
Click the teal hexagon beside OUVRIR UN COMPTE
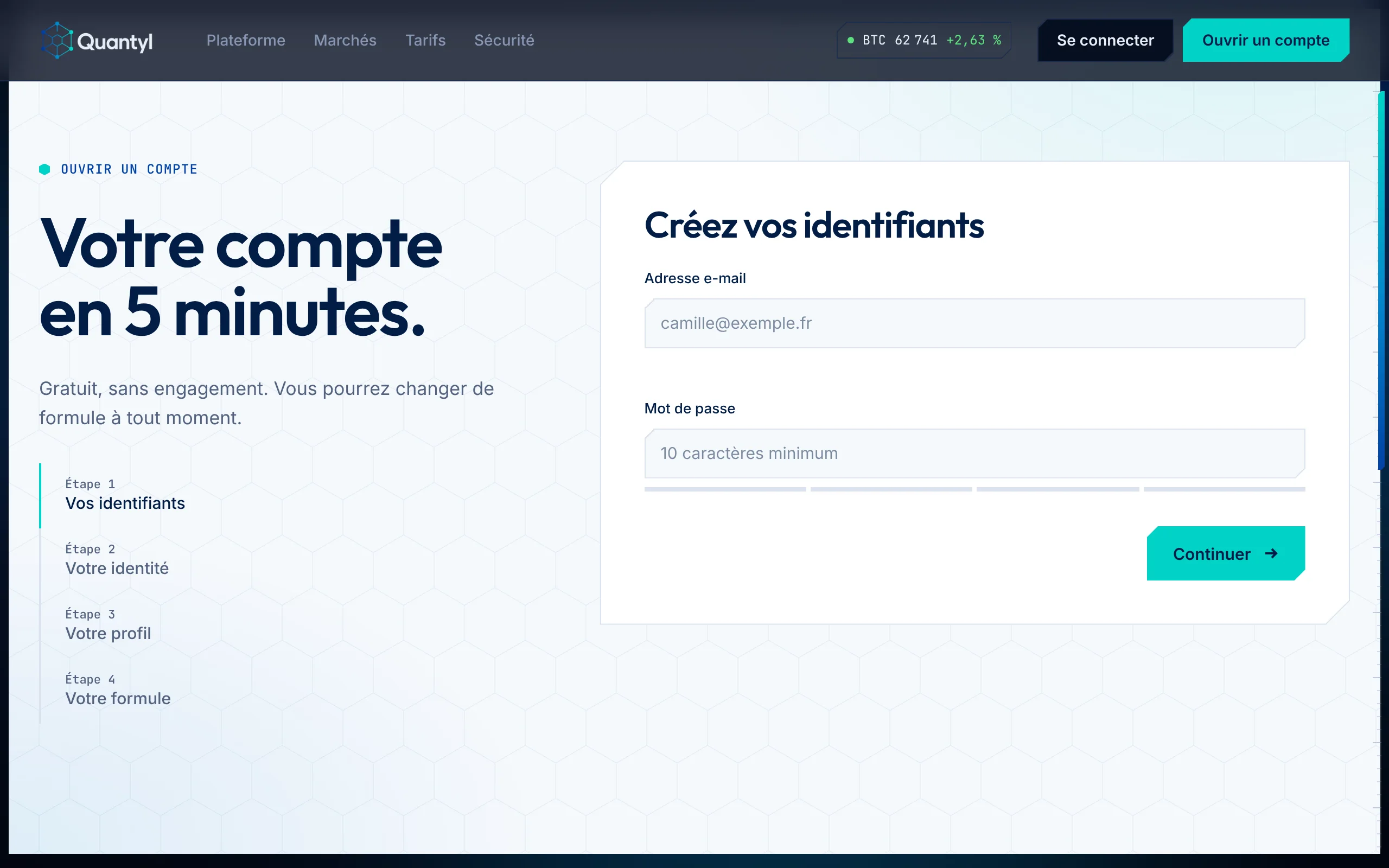pos(45,169)
